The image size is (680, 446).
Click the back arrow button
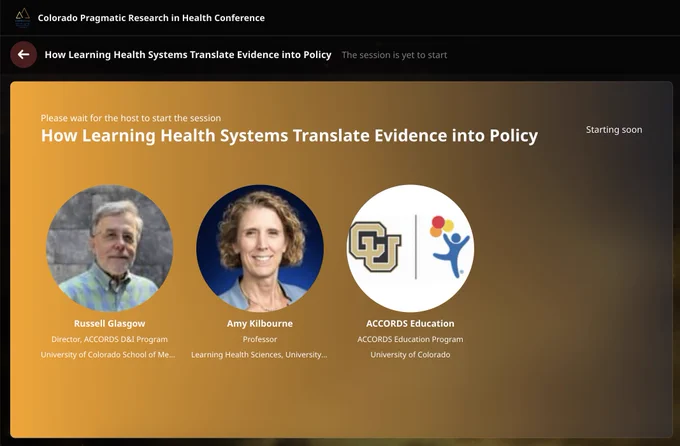pos(23,55)
